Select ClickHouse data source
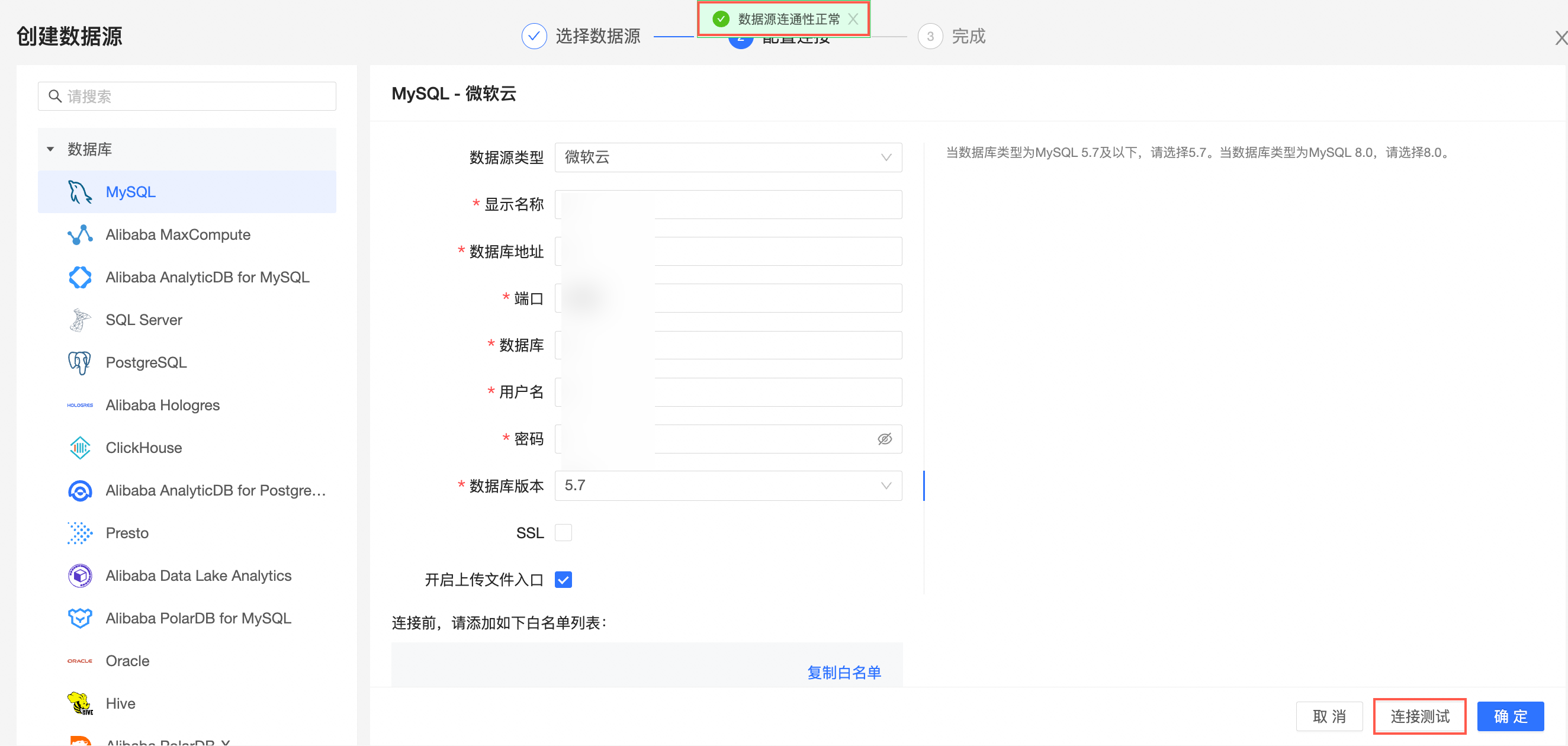Screen dimensions: 1568x746 [187, 448]
